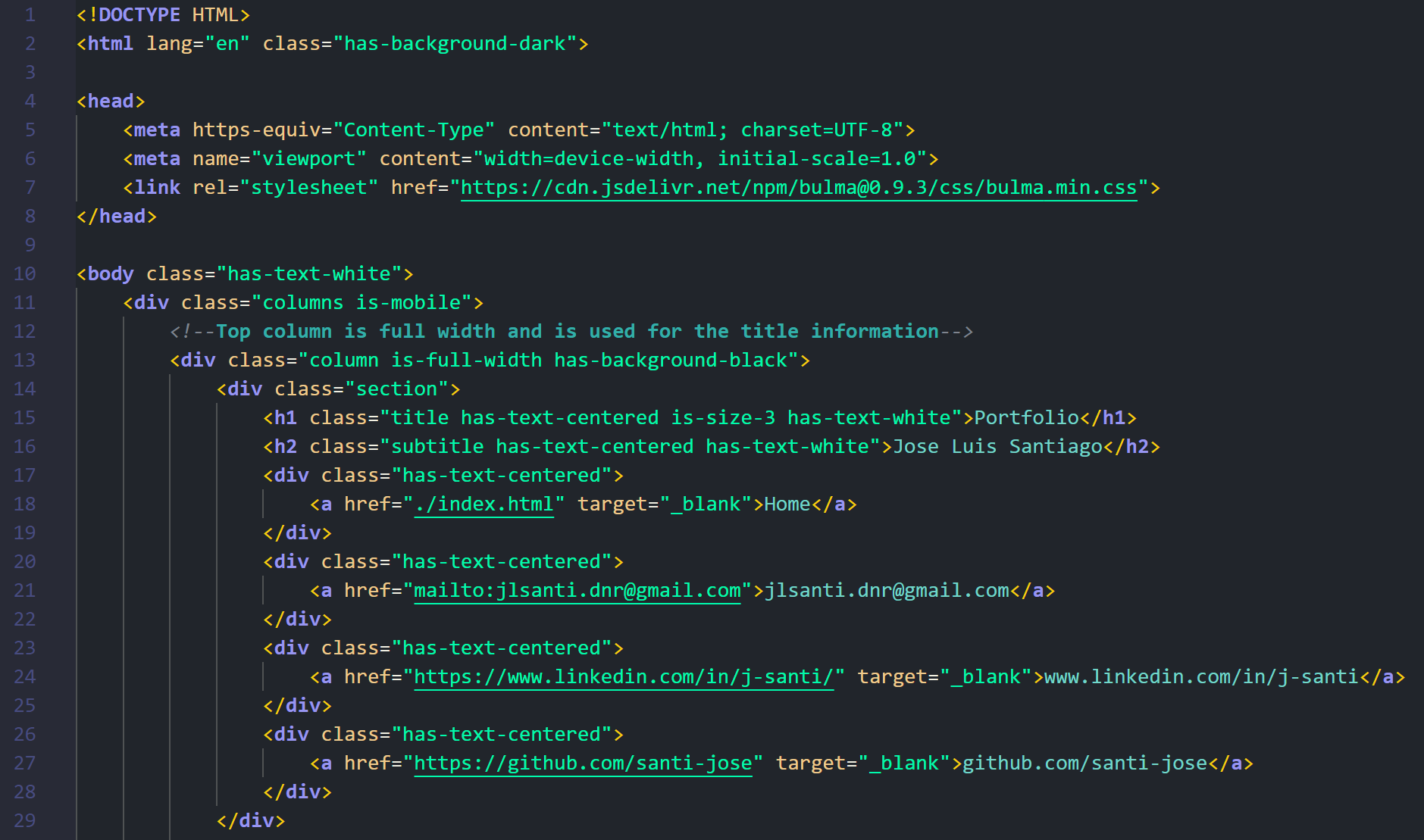Click line number 12 beside the comment

[x=25, y=332]
